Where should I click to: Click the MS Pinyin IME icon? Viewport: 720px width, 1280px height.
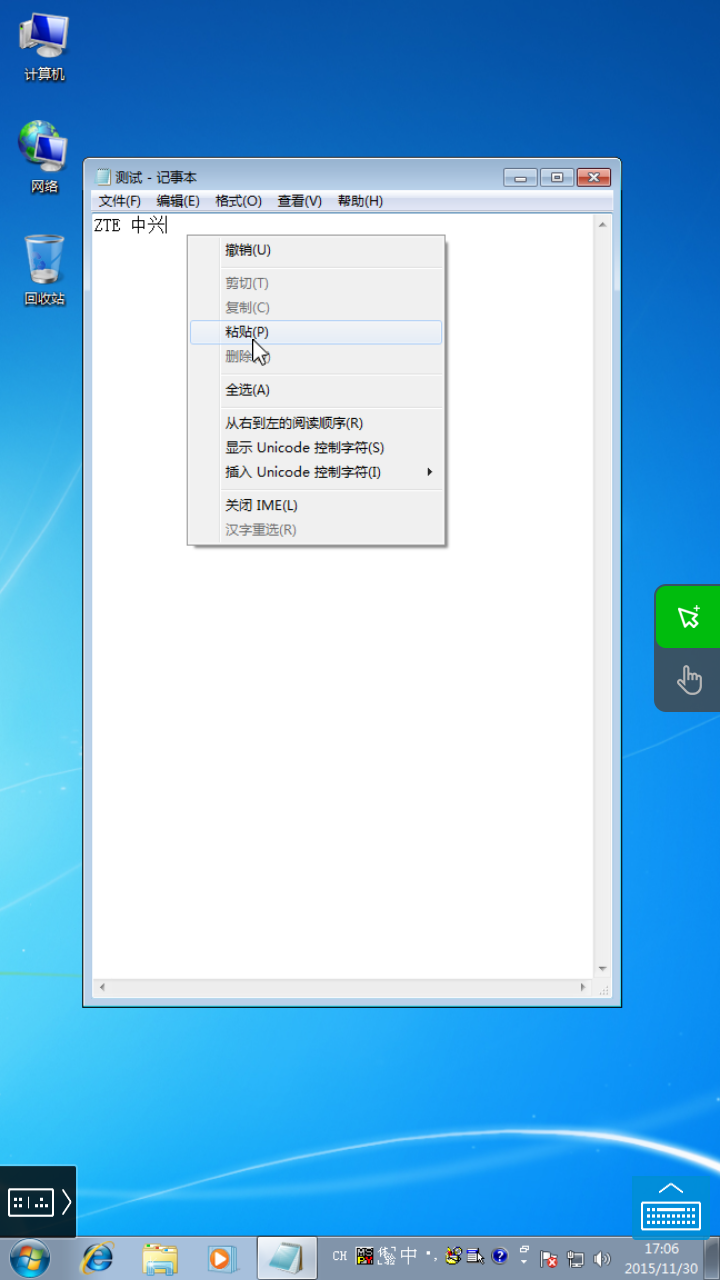coord(365,1256)
